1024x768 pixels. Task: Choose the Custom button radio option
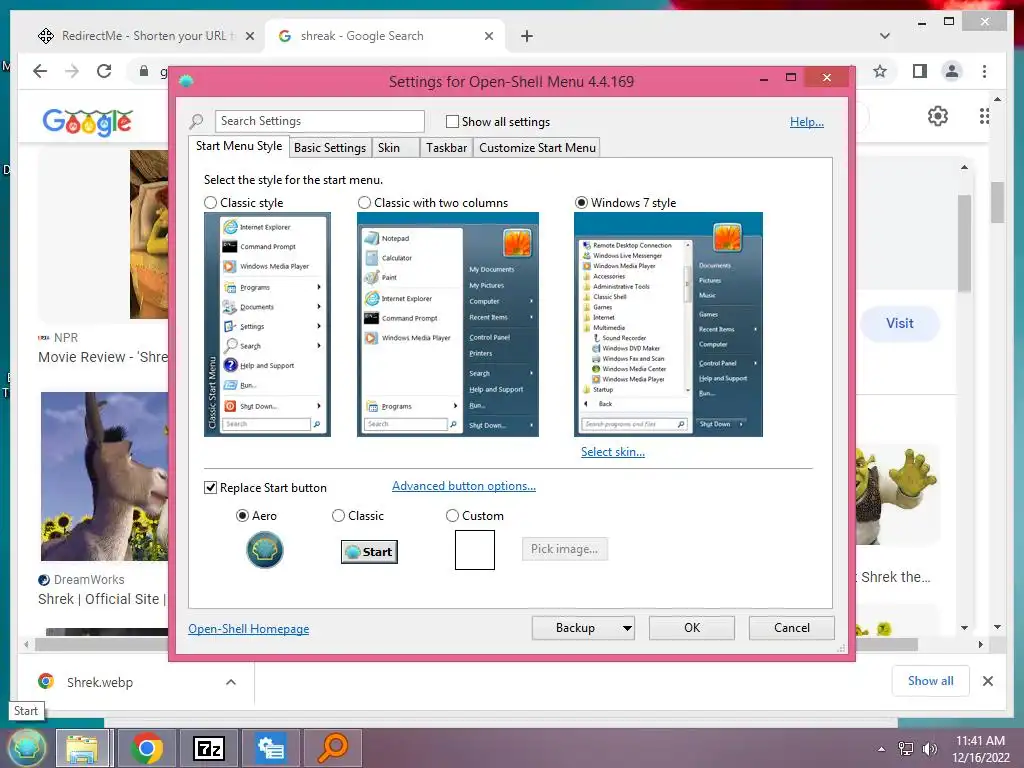click(452, 516)
